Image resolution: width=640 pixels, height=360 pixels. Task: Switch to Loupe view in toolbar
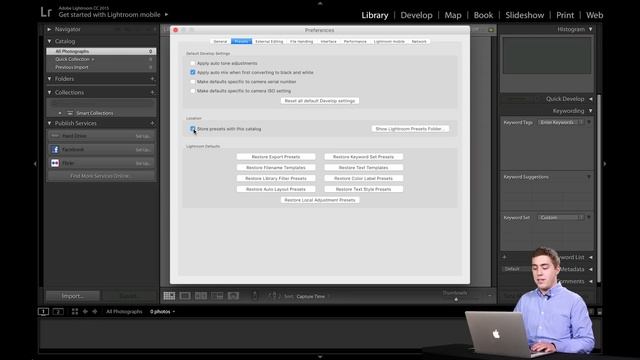(x=185, y=296)
